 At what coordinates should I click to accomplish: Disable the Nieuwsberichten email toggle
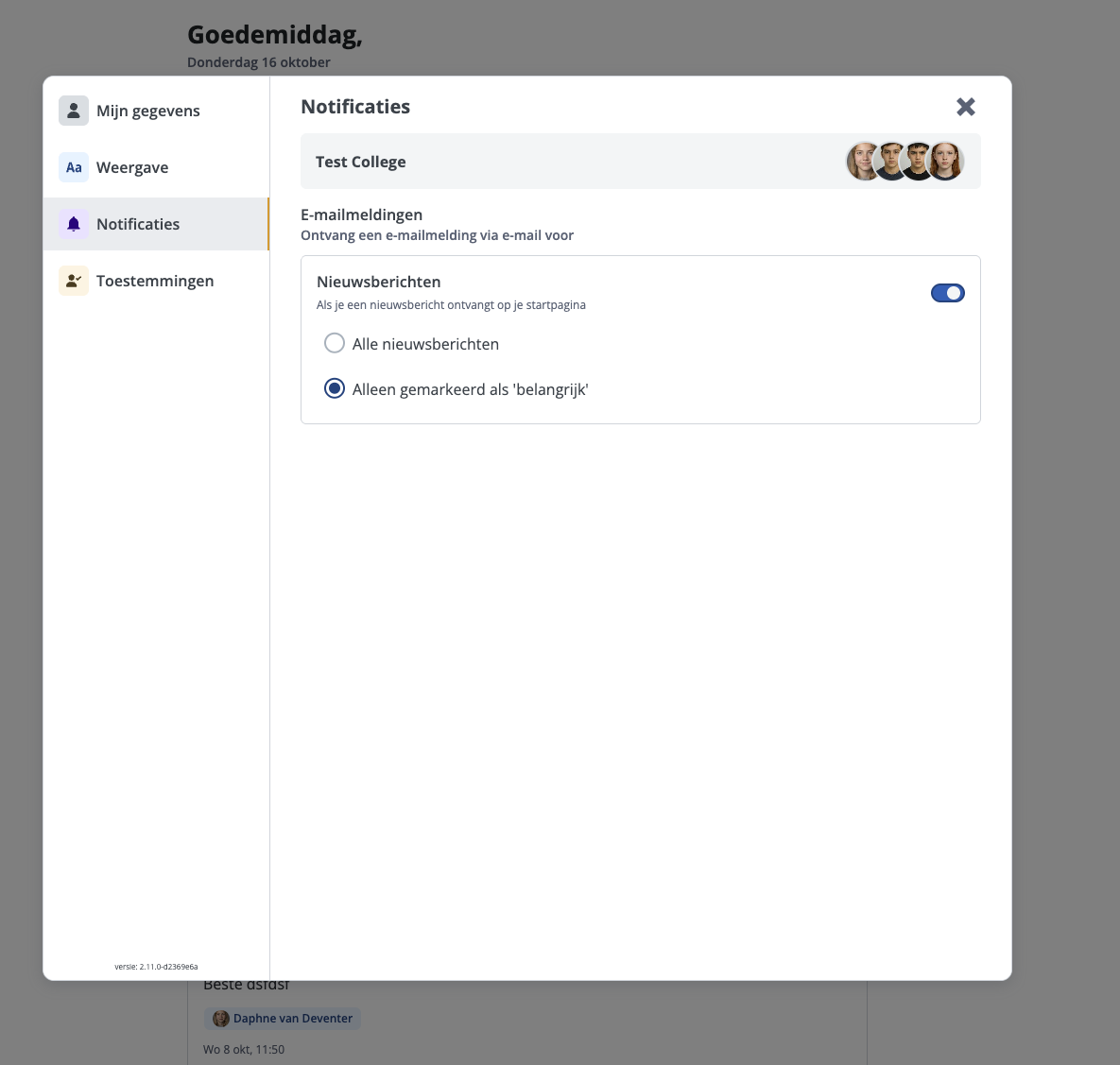(x=947, y=293)
